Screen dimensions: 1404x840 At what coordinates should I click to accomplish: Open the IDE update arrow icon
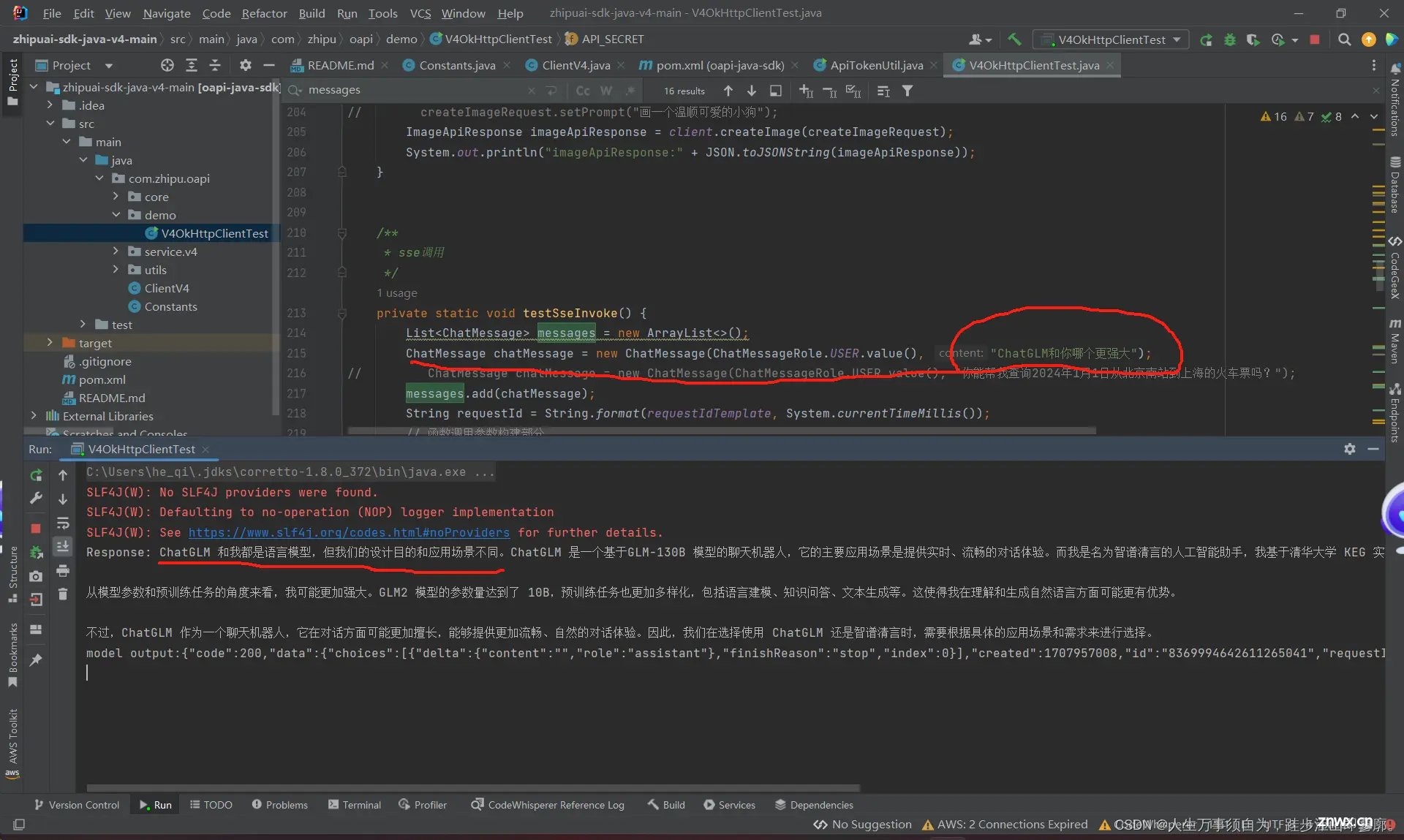coord(1369,39)
